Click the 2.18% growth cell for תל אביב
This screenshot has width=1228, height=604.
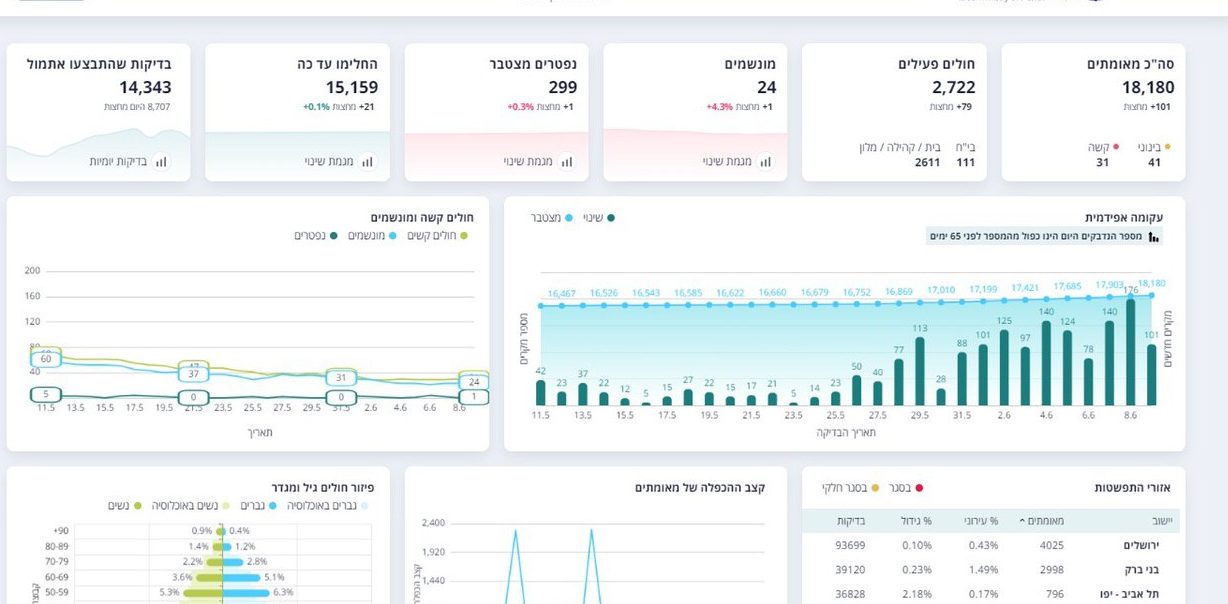coord(916,594)
